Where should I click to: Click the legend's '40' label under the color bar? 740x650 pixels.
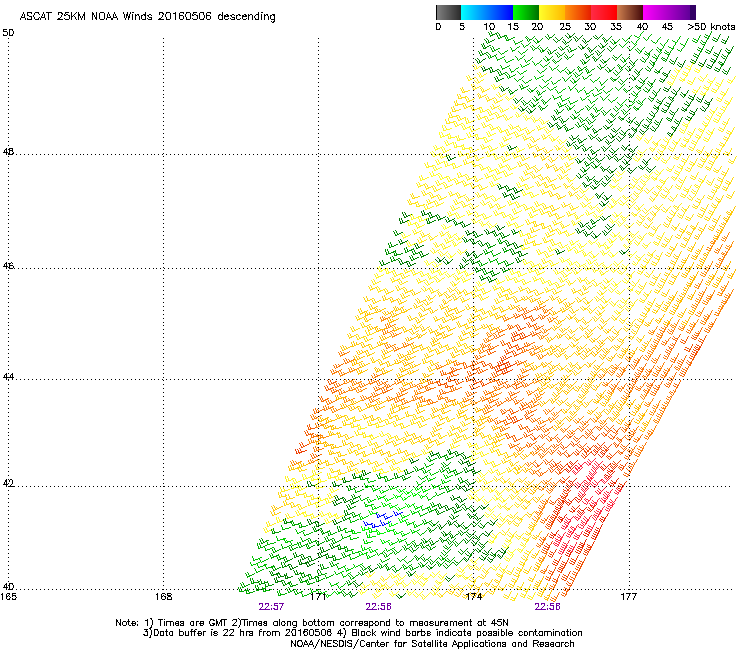click(x=642, y=27)
